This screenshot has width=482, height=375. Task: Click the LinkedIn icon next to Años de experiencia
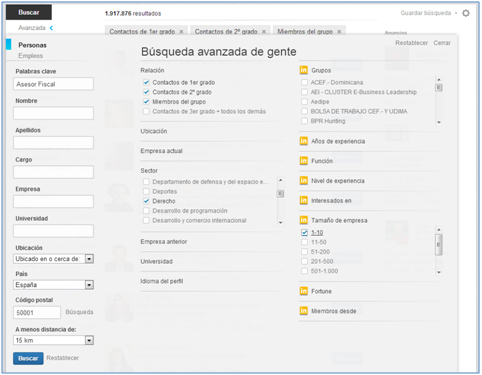(303, 141)
